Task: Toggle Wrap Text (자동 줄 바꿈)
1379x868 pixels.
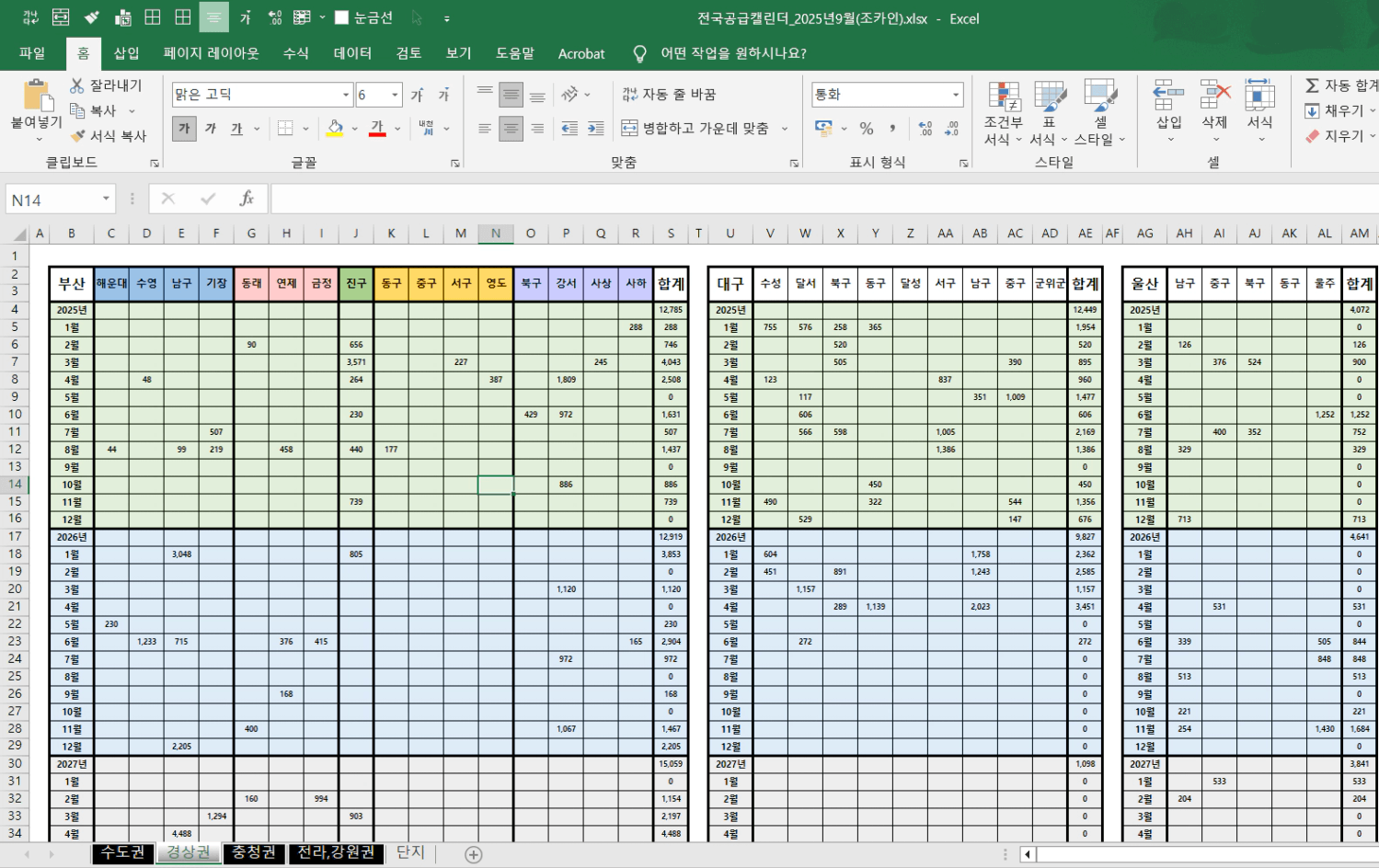Action: [x=669, y=95]
